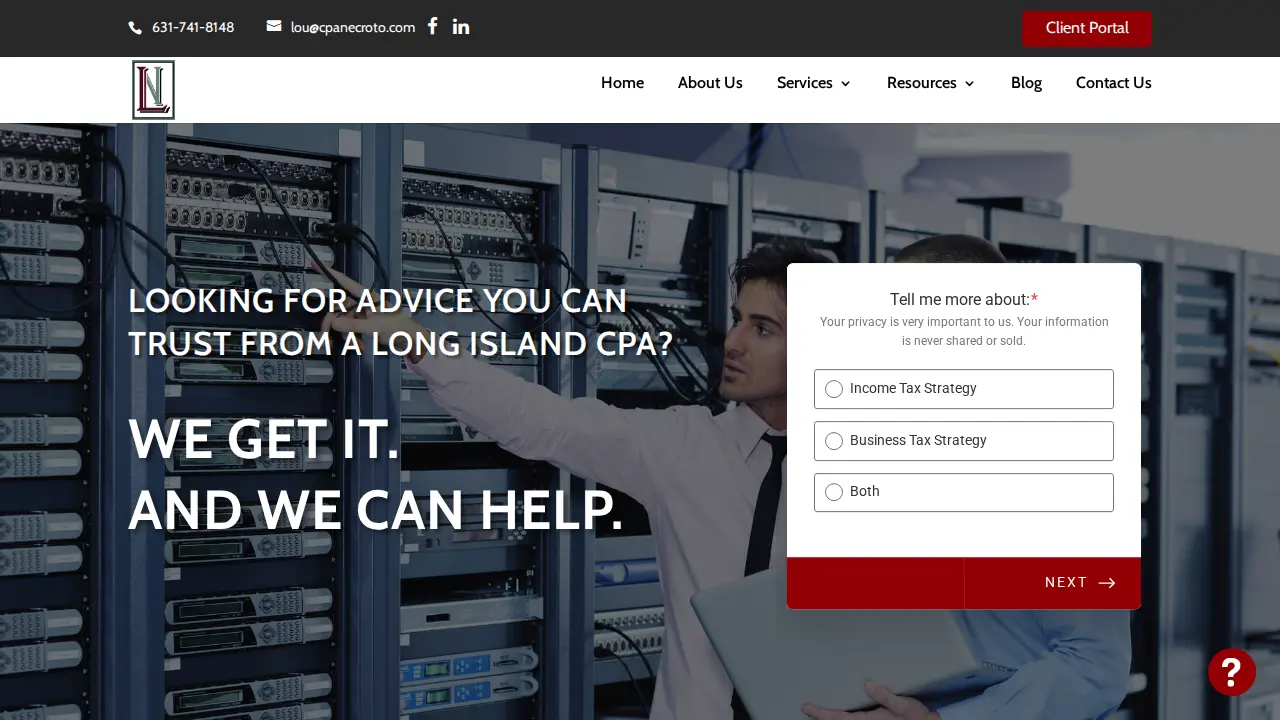1280x720 pixels.
Task: Click the lou@cpanecroto.com email link
Action: pos(353,28)
